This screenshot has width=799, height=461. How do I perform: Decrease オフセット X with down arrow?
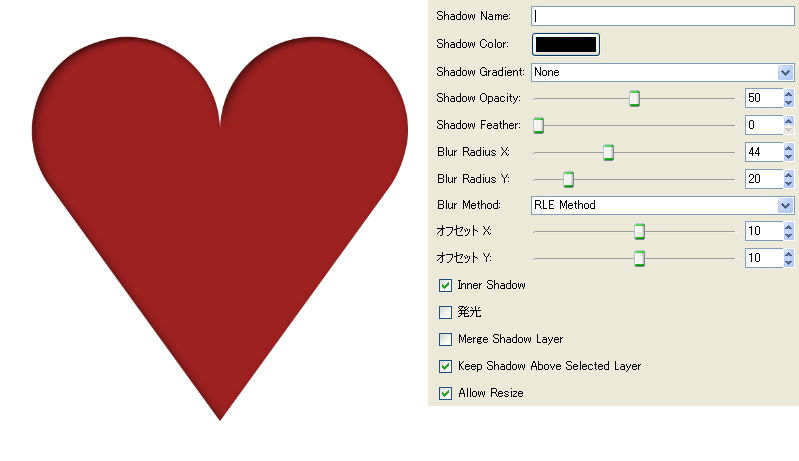click(789, 235)
